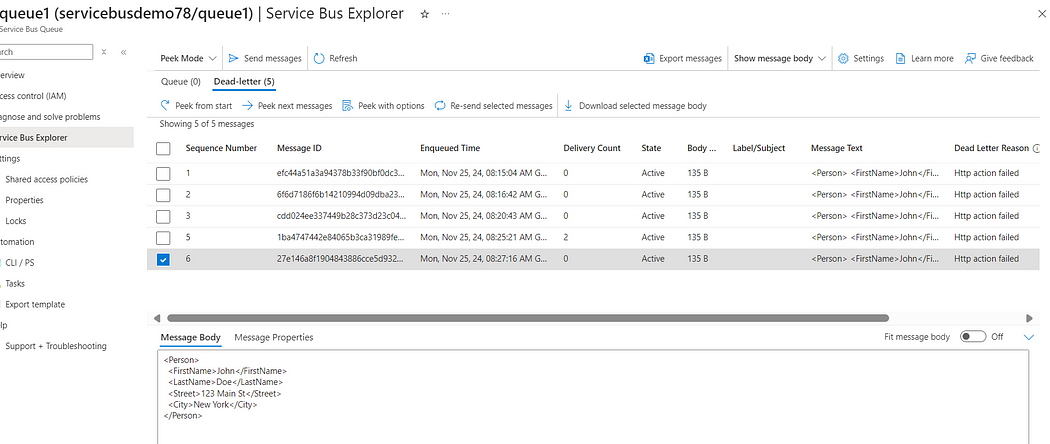The height and width of the screenshot is (444, 1050).
Task: Click the Delivery Count column header
Action: pos(592,148)
